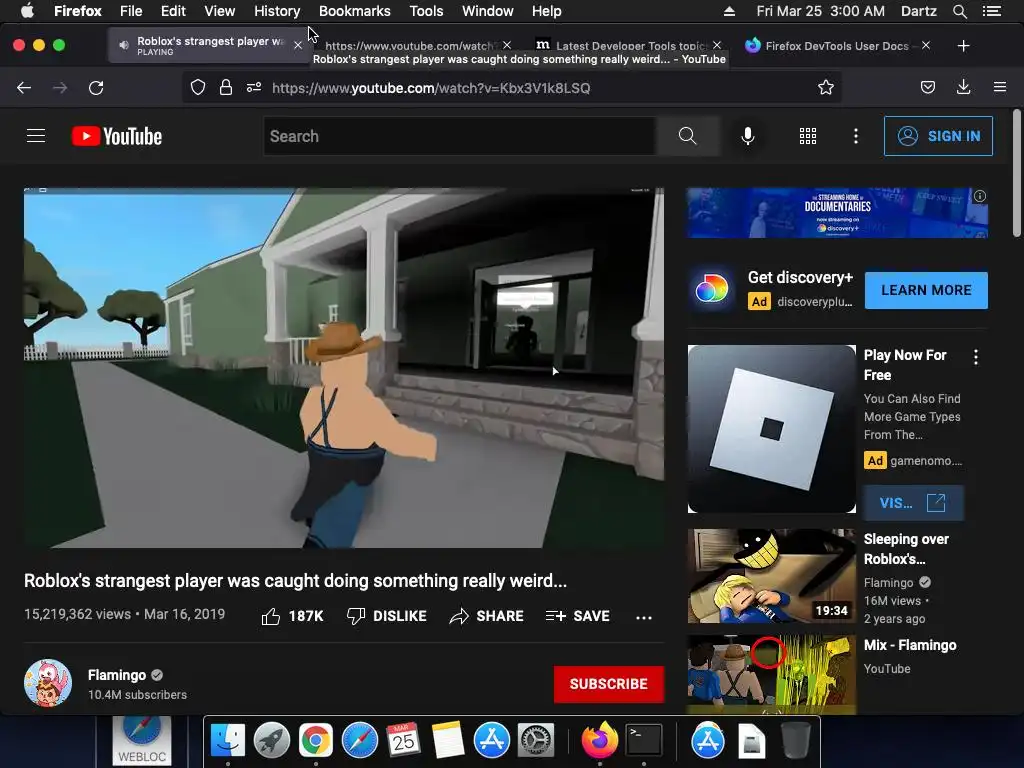Open the Bookmarks menu
Image resolution: width=1024 pixels, height=768 pixels.
tap(355, 11)
